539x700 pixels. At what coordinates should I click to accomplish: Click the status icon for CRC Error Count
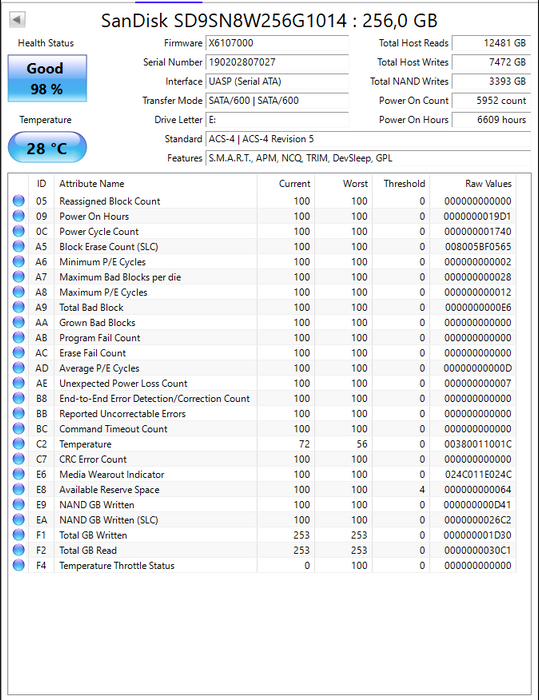click(19, 459)
